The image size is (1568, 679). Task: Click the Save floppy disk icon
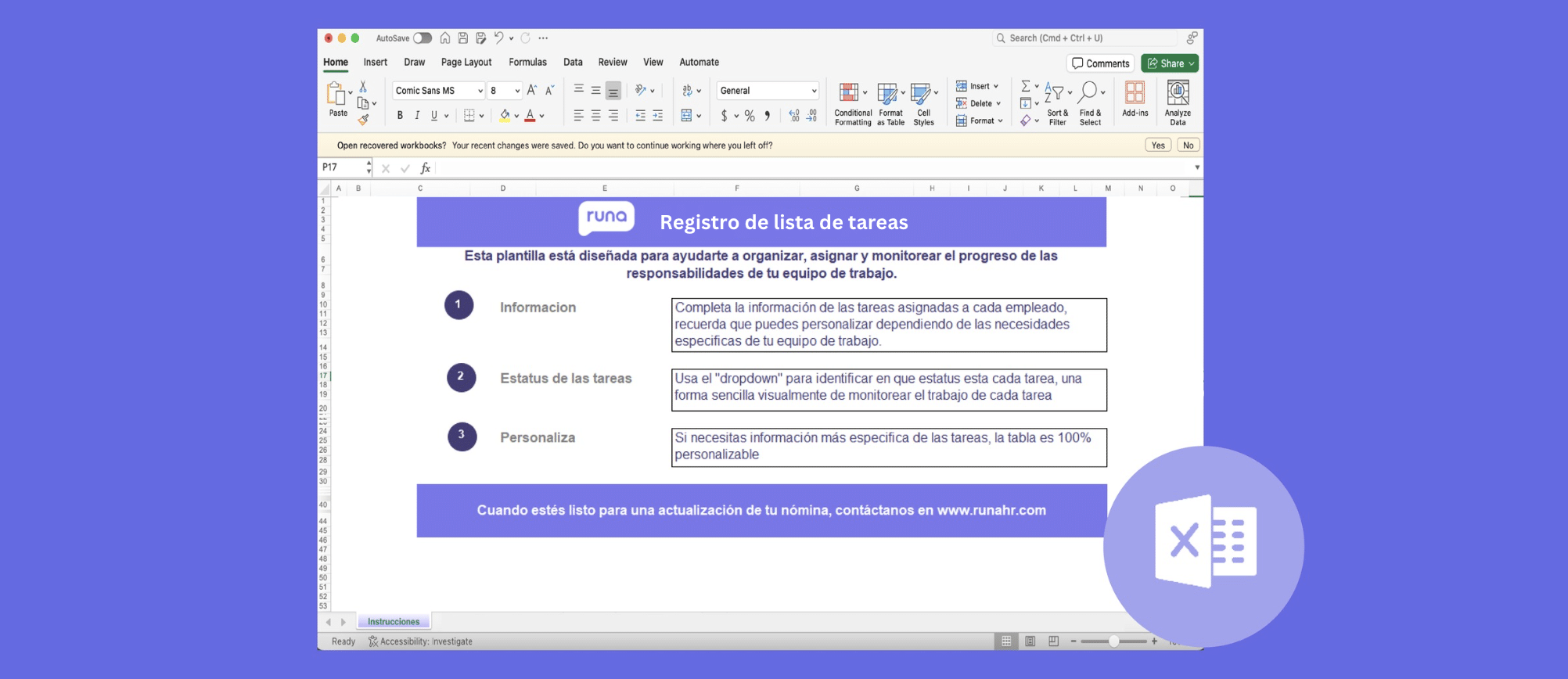point(462,38)
